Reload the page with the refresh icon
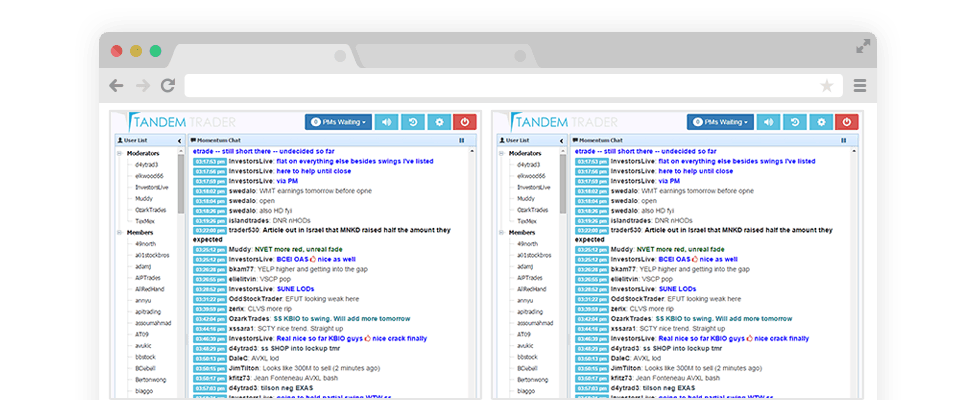The height and width of the screenshot is (400, 965). [168, 86]
